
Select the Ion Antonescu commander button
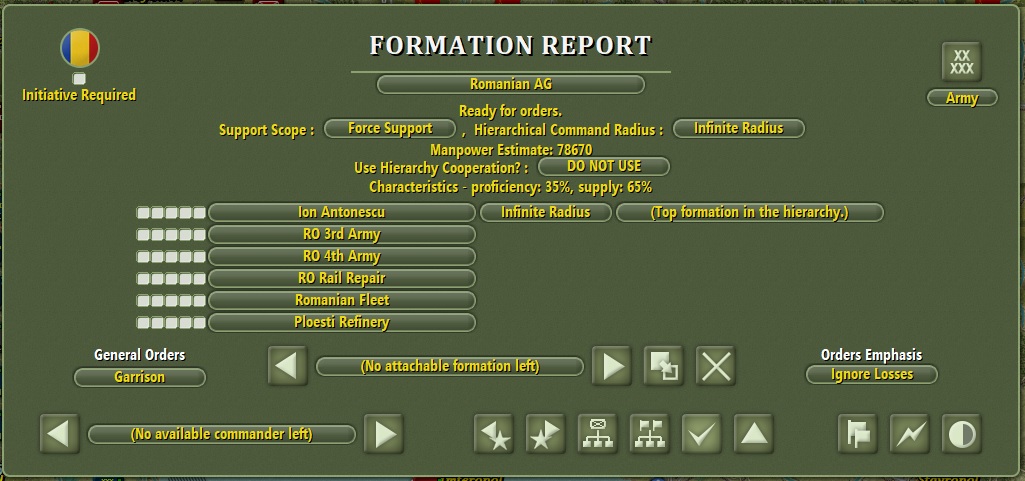point(341,212)
